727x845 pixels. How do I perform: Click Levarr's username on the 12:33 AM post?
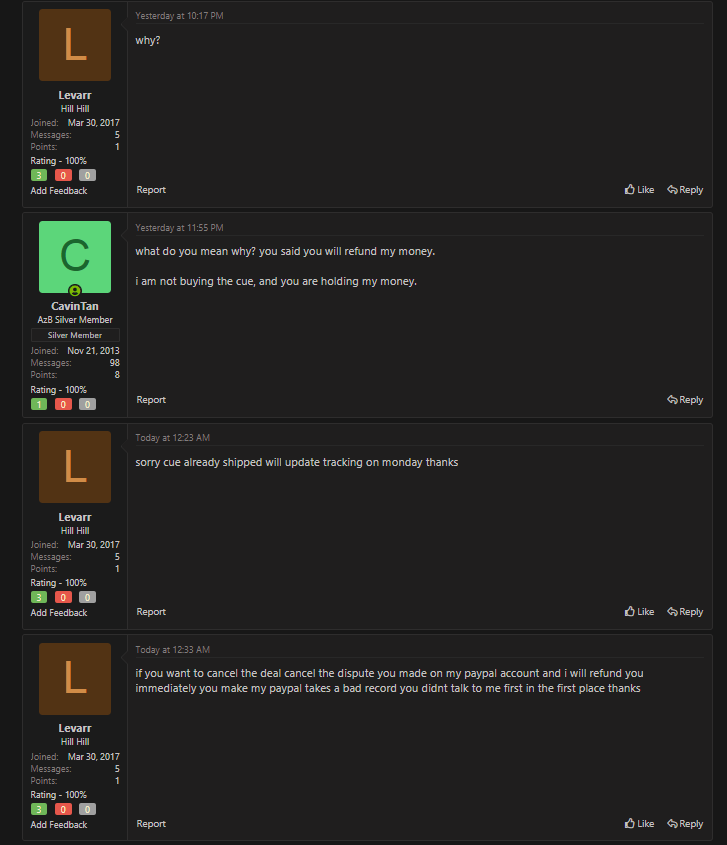click(75, 729)
